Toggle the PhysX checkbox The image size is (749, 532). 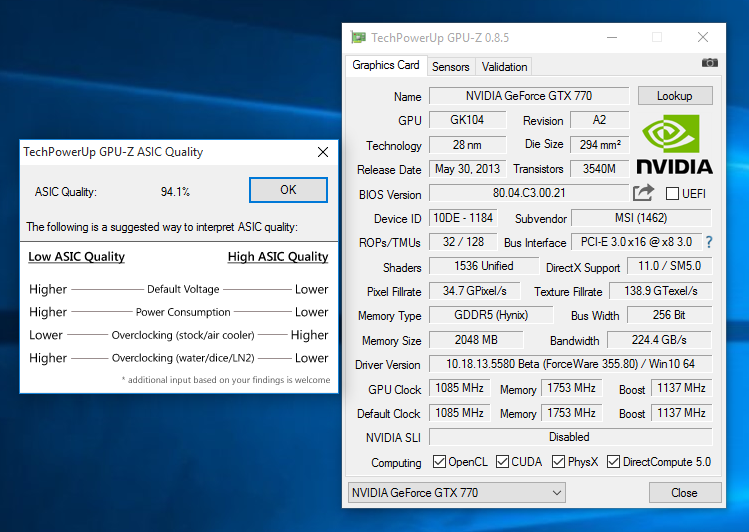coord(558,462)
